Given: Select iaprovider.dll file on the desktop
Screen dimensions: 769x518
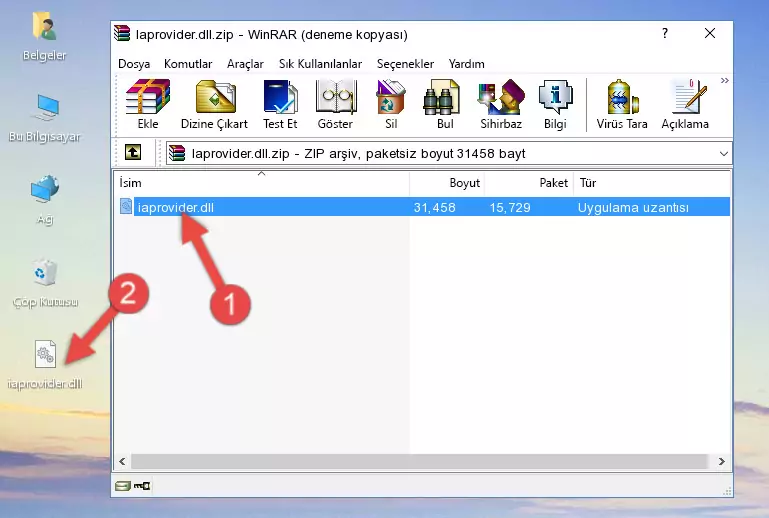Looking at the screenshot, I should click(x=45, y=365).
